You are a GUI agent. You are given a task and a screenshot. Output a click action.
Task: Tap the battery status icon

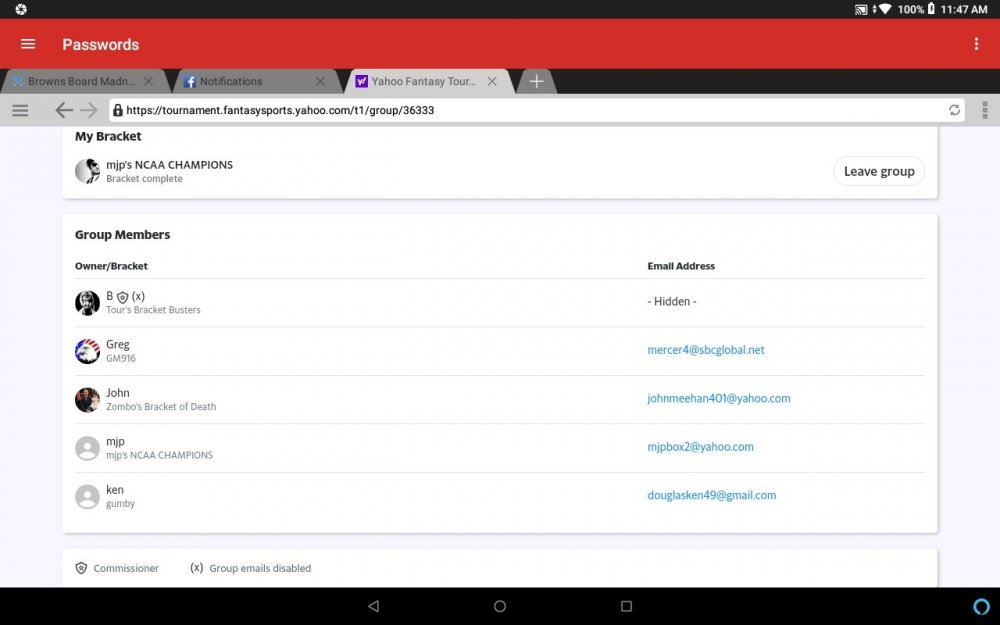[x=931, y=9]
